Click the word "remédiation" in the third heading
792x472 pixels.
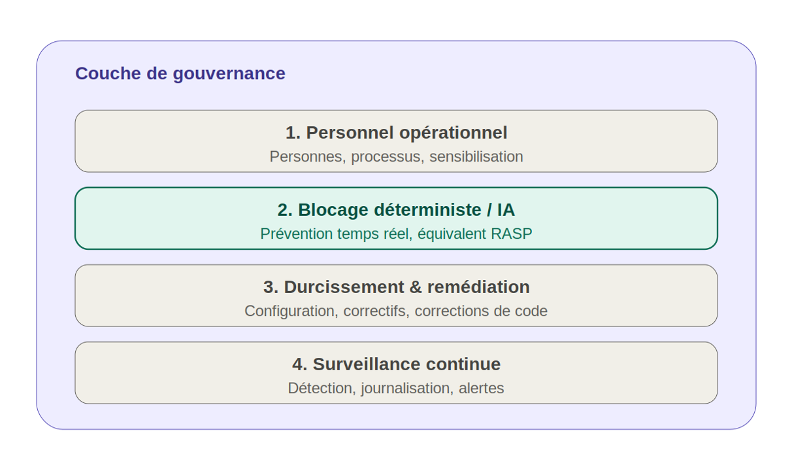478,287
